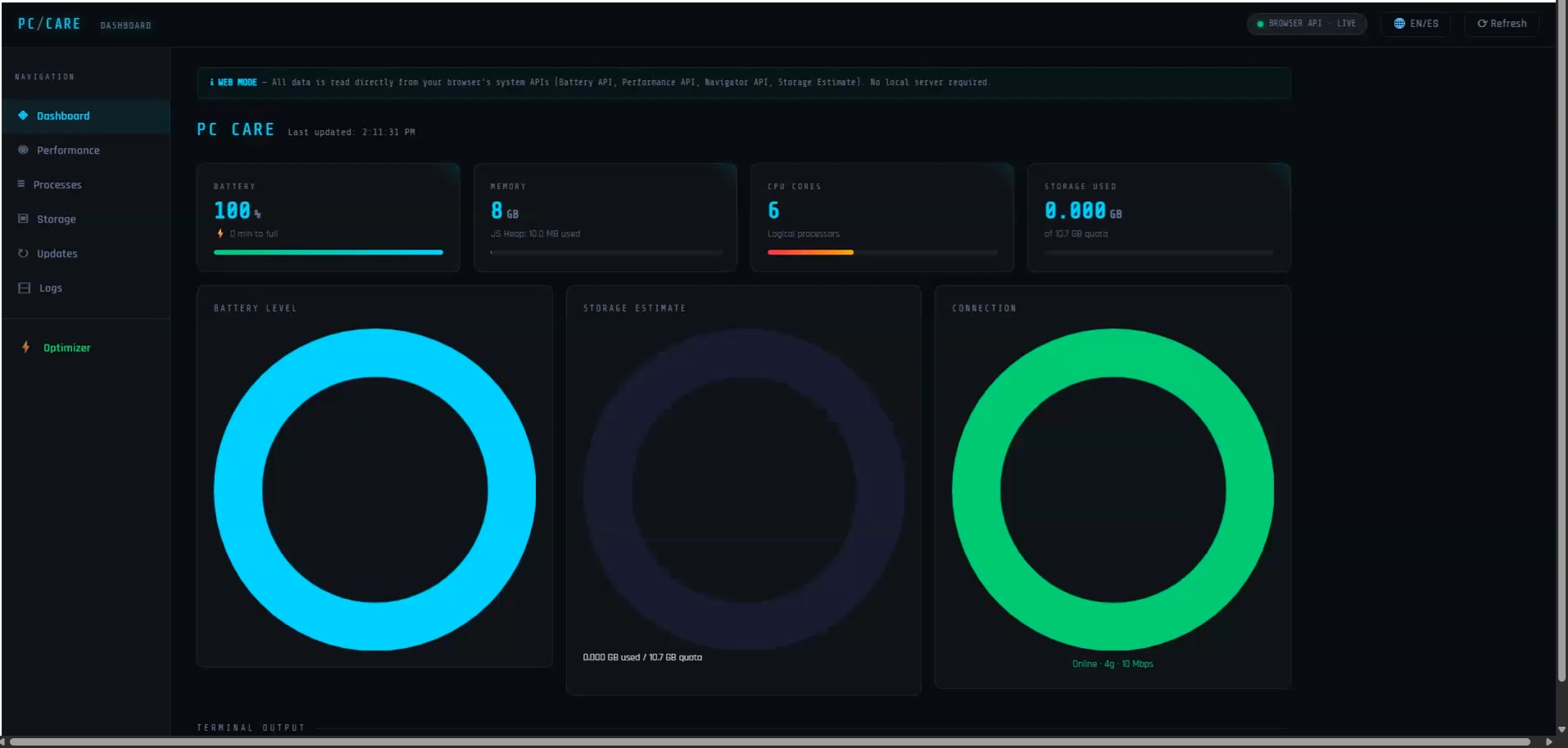Click the Optimizer lightning bolt icon
Image resolution: width=1568 pixels, height=748 pixels.
(26, 347)
